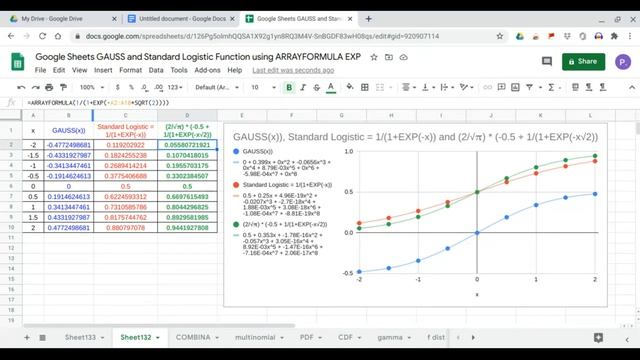Open comment history icon
The height and width of the screenshot is (360, 640).
(547, 62)
